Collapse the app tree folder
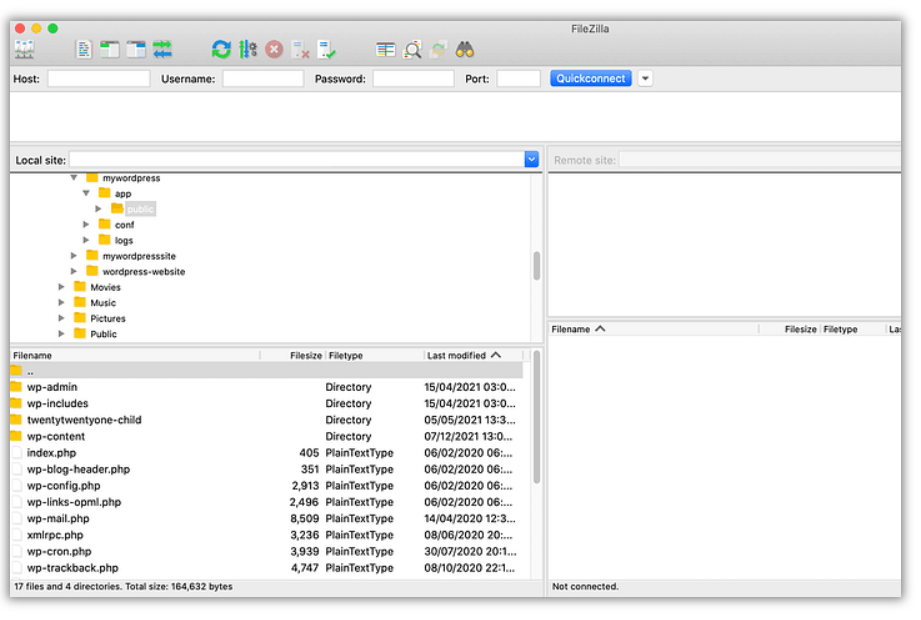 tap(86, 193)
